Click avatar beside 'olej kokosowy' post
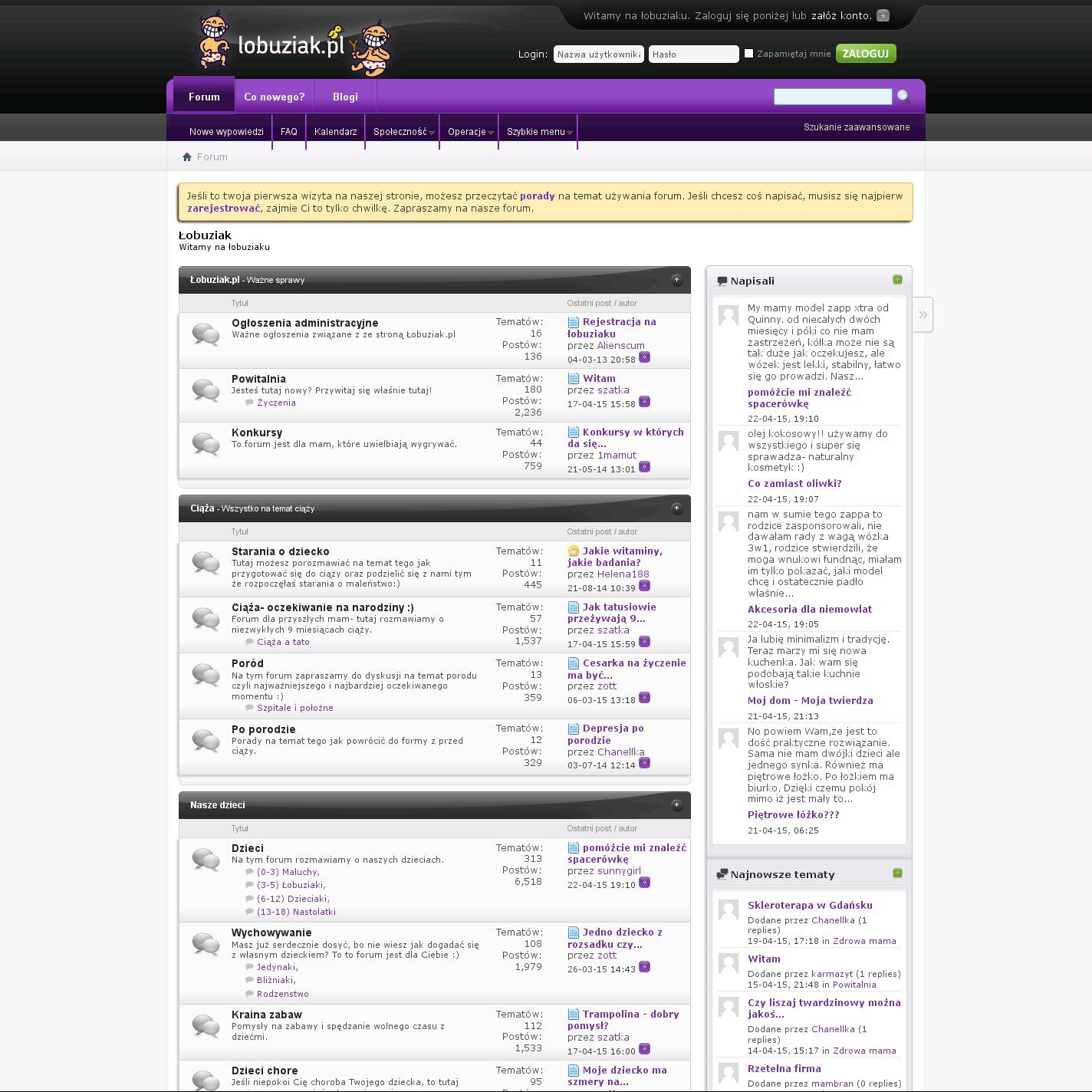 click(728, 440)
